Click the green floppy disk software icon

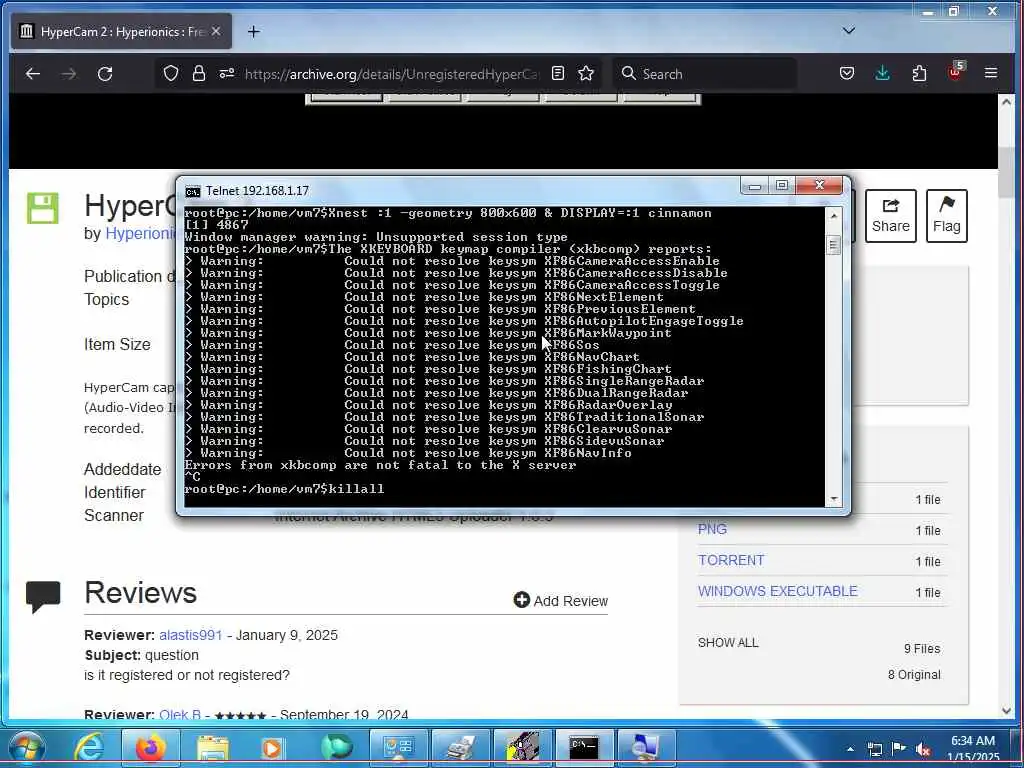click(x=42, y=208)
